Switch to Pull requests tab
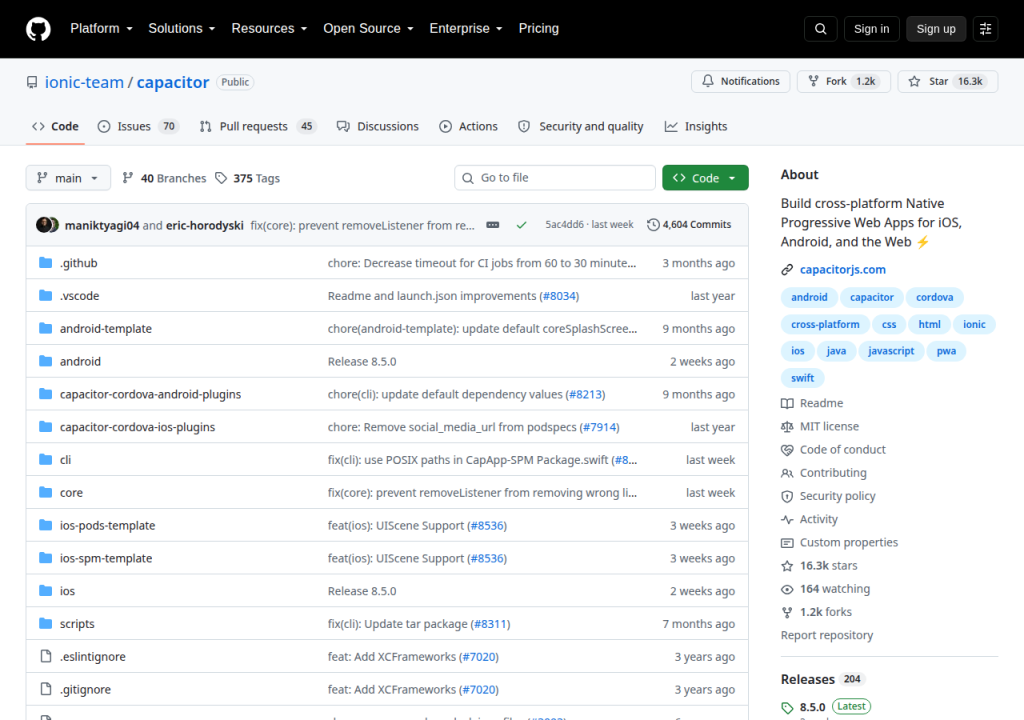 click(x=258, y=127)
